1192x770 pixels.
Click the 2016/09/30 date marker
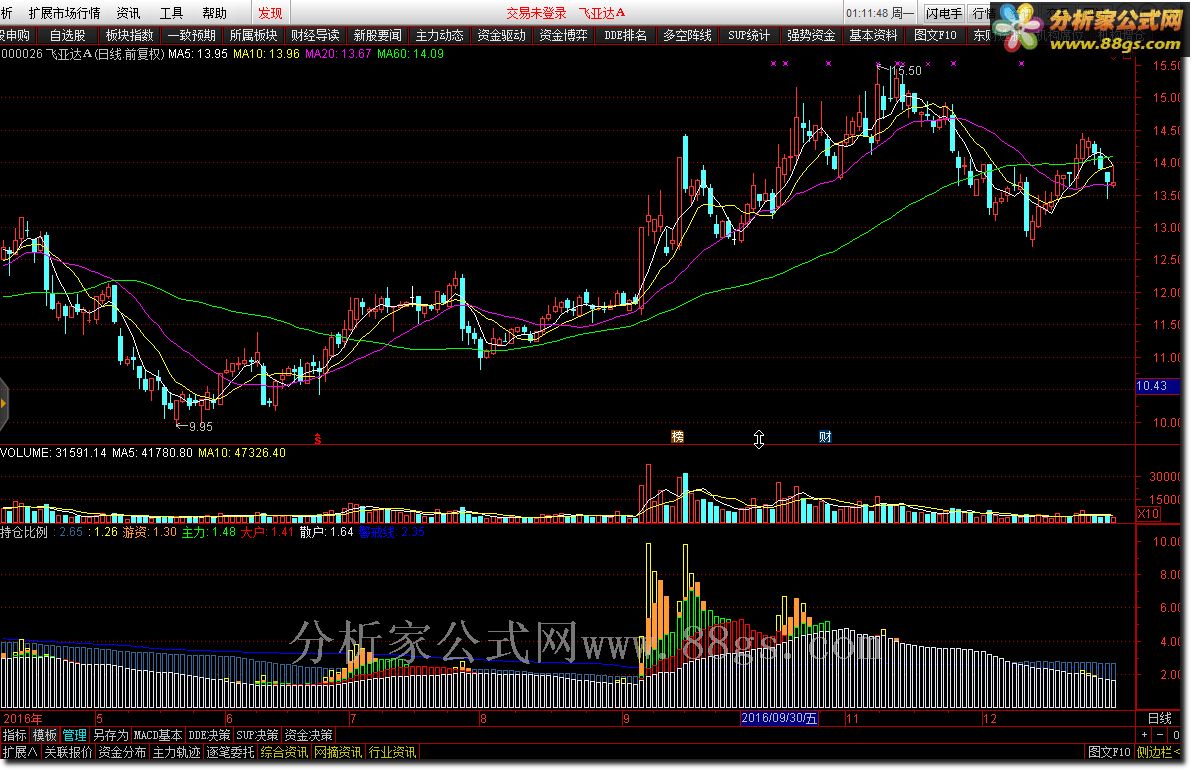(779, 718)
